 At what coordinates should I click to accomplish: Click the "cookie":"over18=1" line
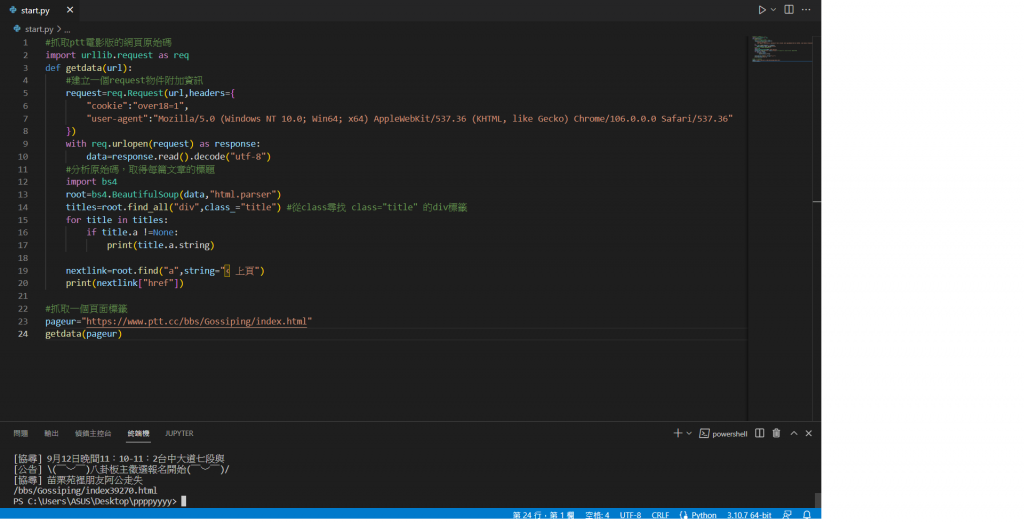point(137,106)
